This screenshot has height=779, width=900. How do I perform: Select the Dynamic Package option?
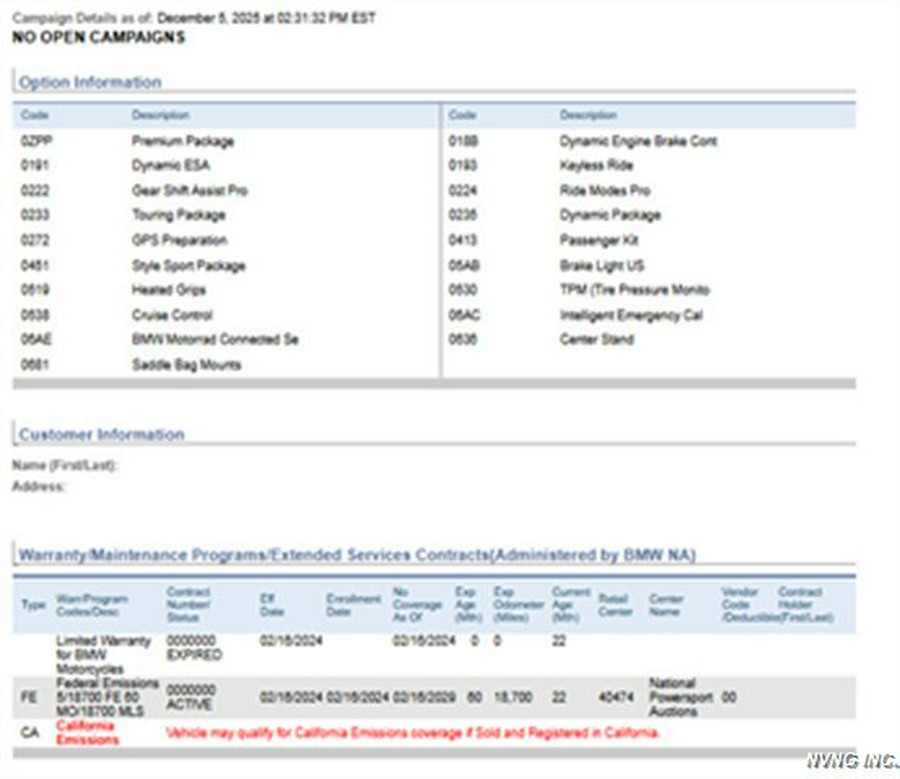[610, 215]
